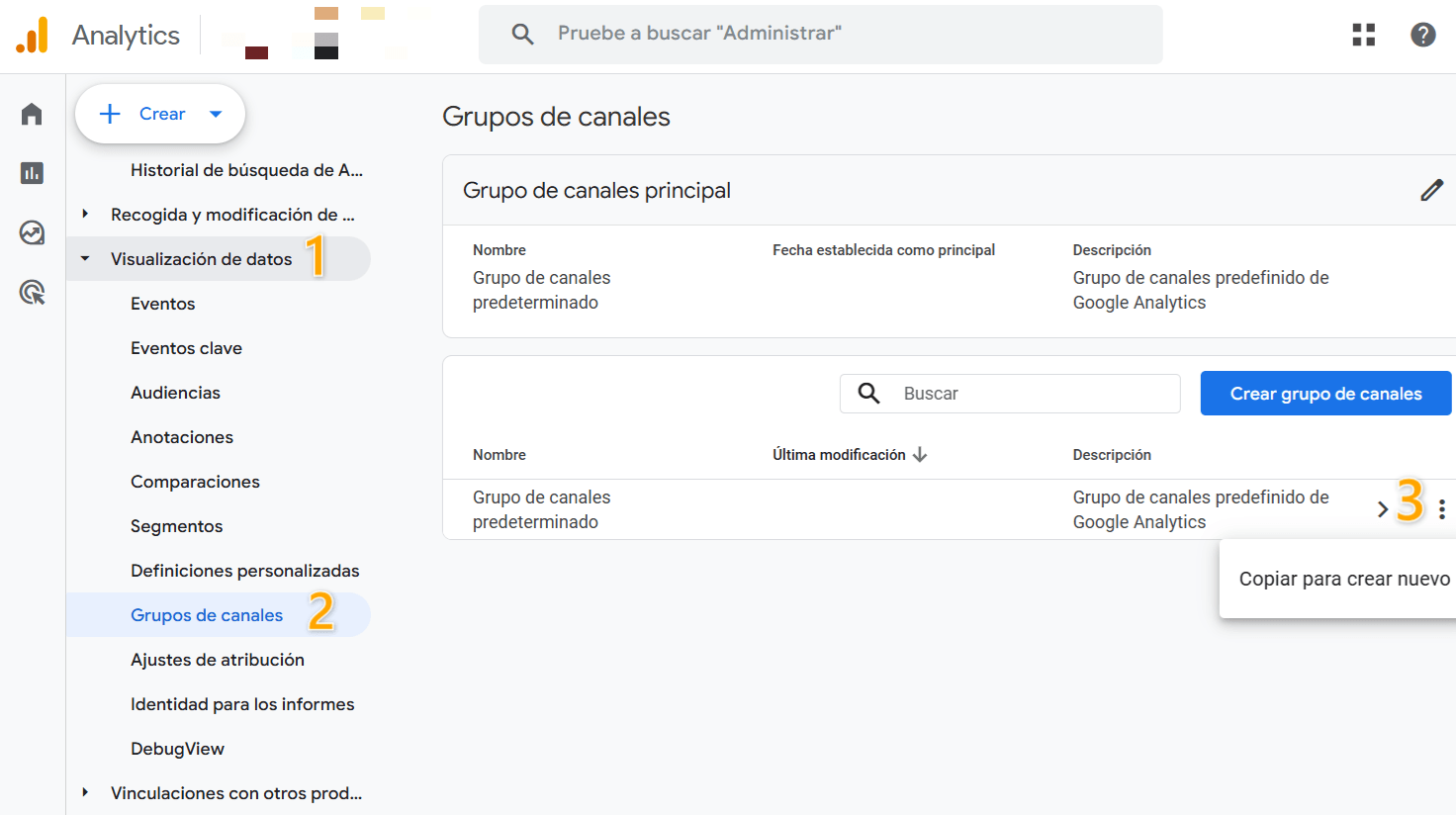
Task: Open the default channel group via chevron
Action: coord(1382,508)
